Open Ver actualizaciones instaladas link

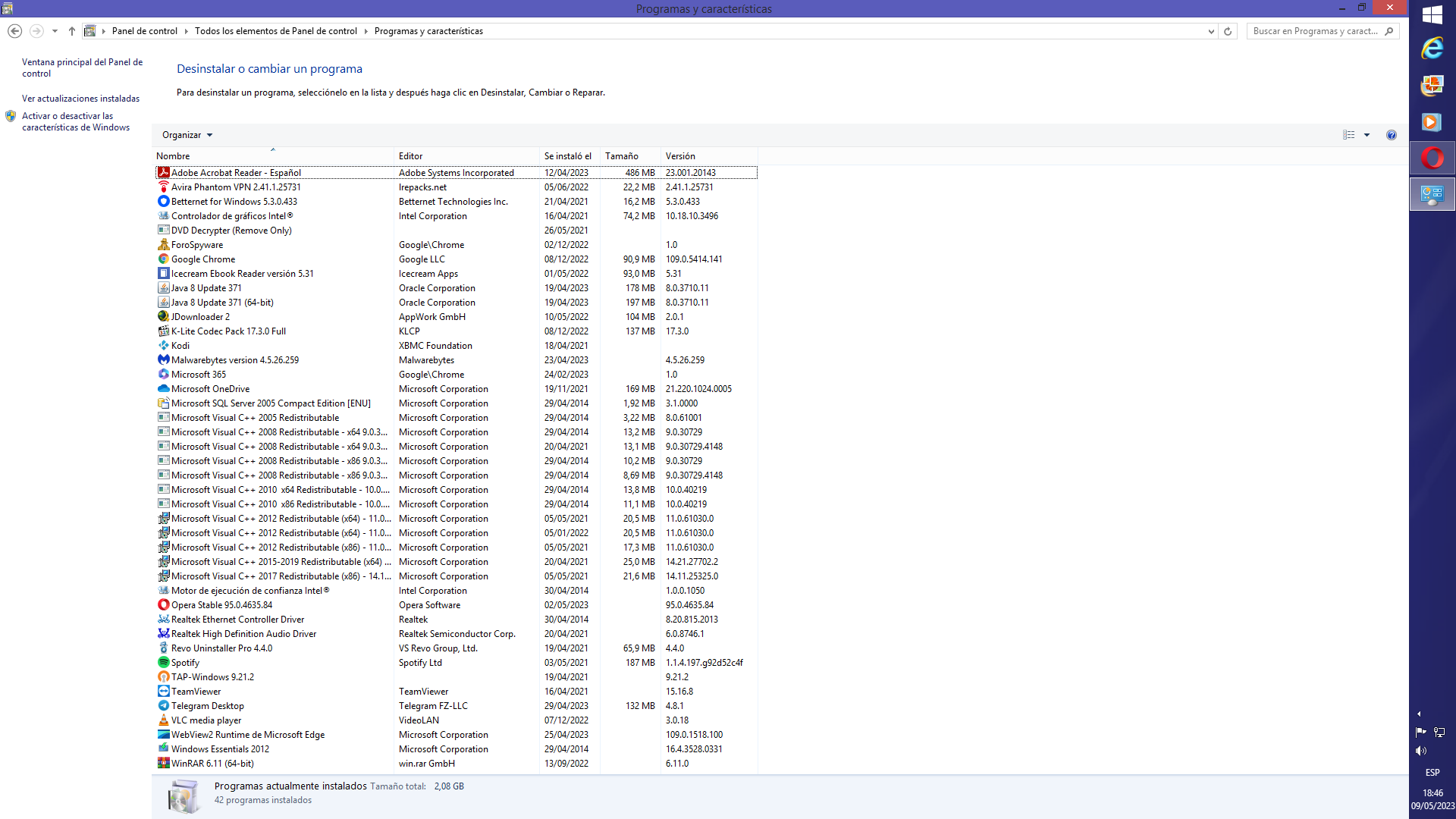pos(80,99)
